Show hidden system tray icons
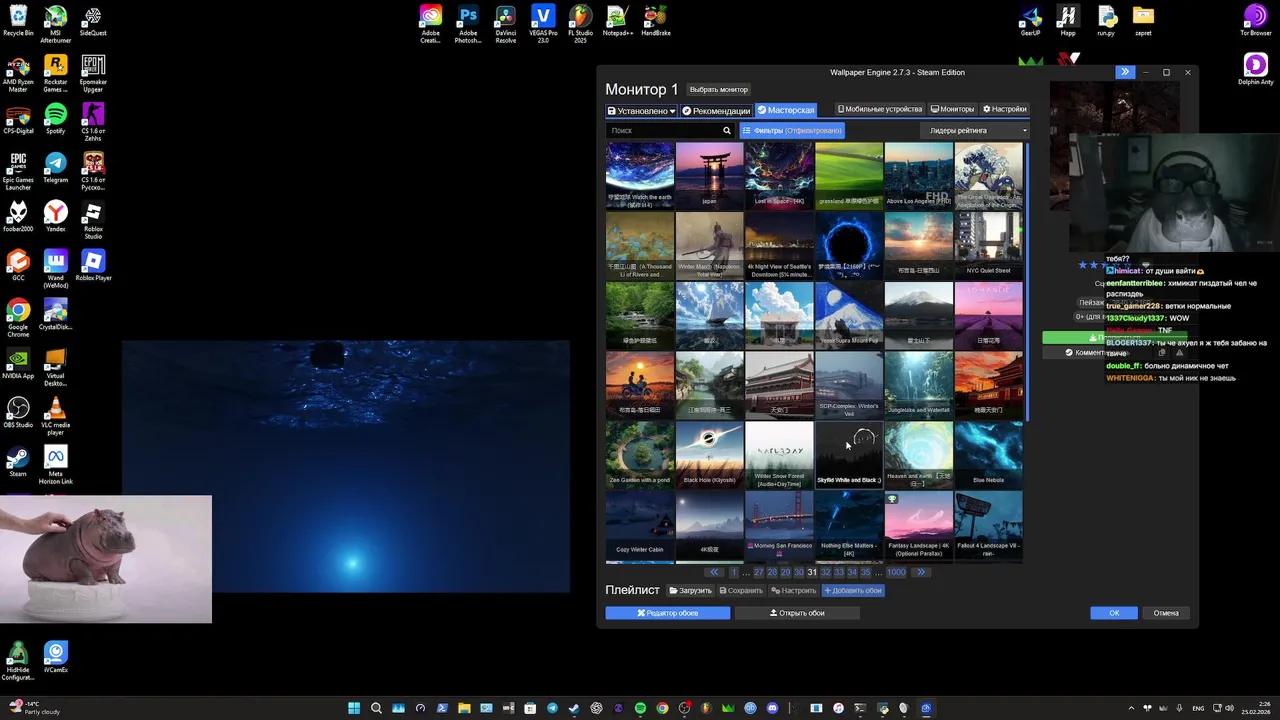This screenshot has width=1280, height=720. (1132, 708)
